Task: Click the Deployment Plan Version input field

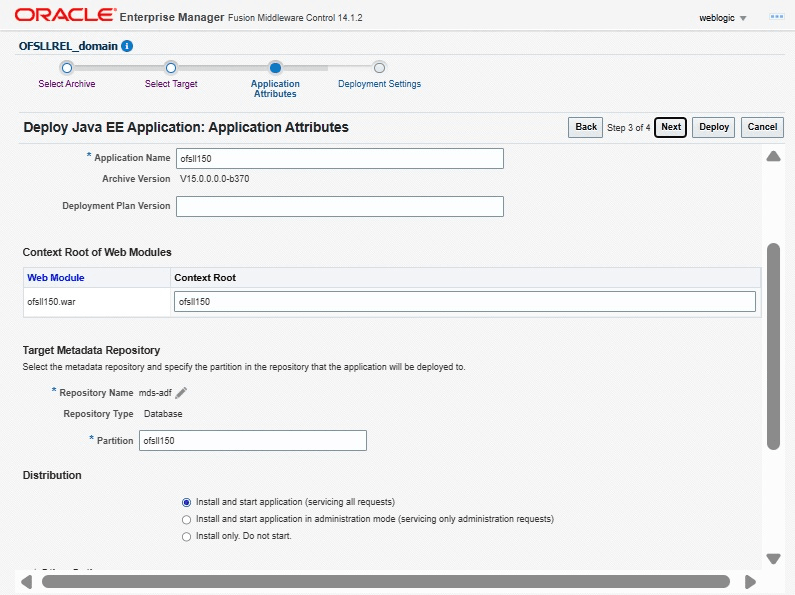Action: [340, 206]
